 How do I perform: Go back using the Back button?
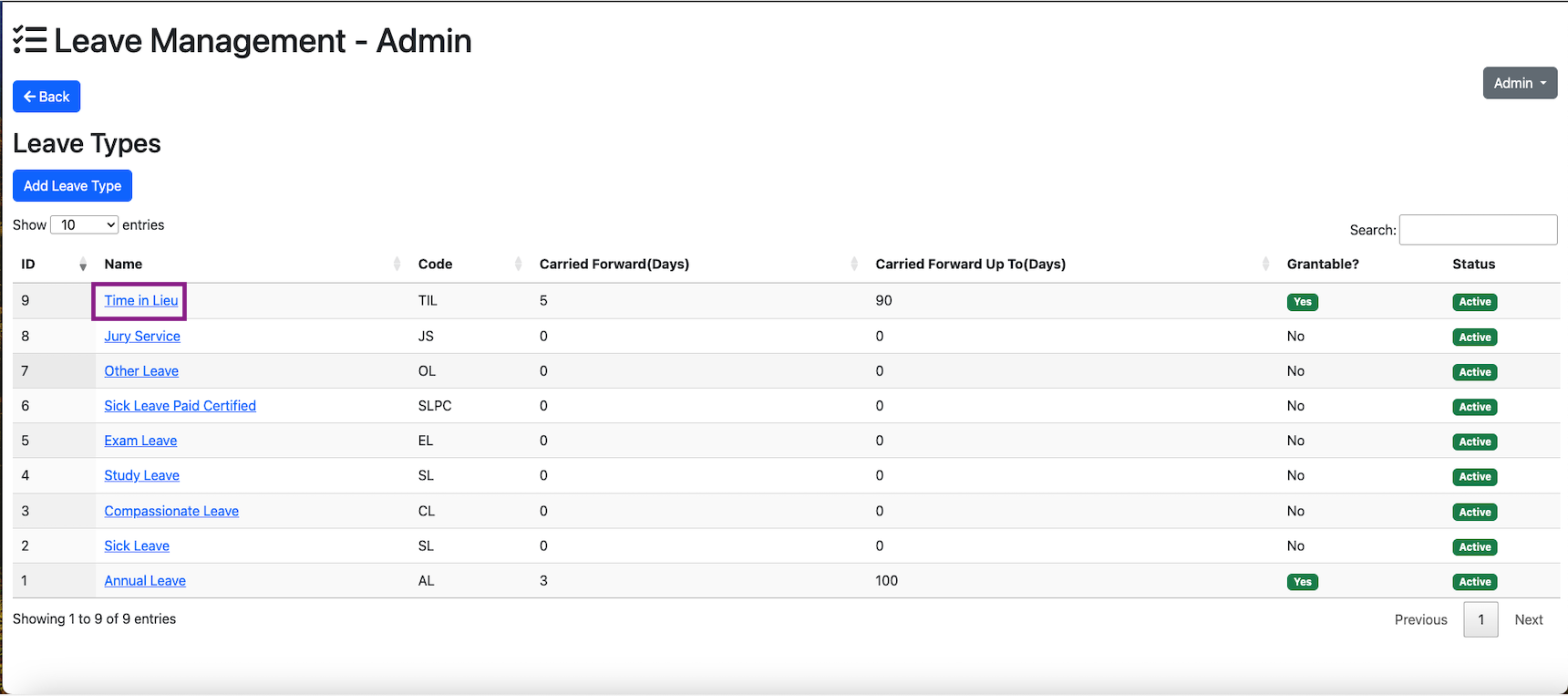coord(46,97)
